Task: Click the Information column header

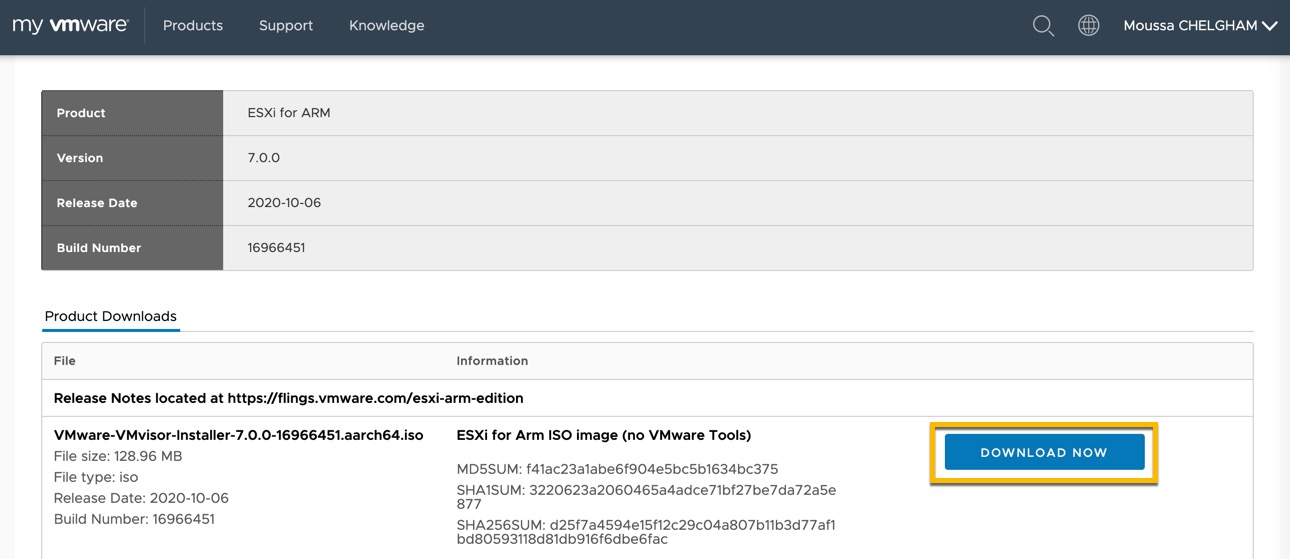Action: pyautogui.click(x=492, y=361)
